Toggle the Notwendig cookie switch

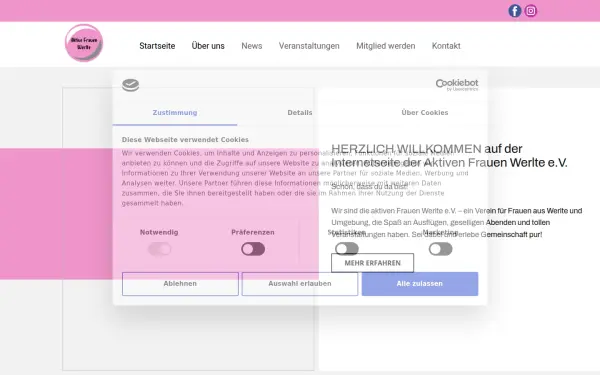point(159,249)
